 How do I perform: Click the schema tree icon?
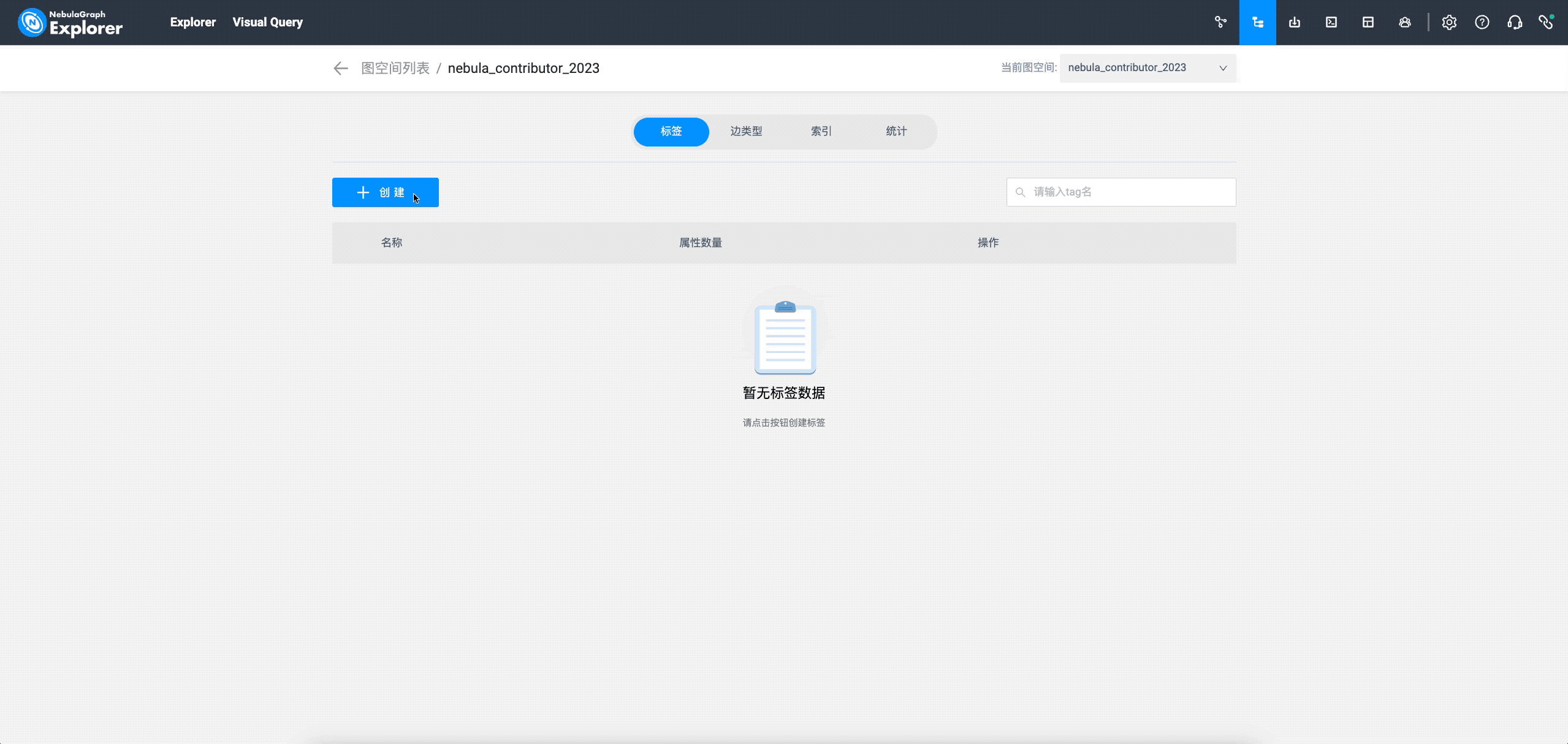[x=1257, y=23]
